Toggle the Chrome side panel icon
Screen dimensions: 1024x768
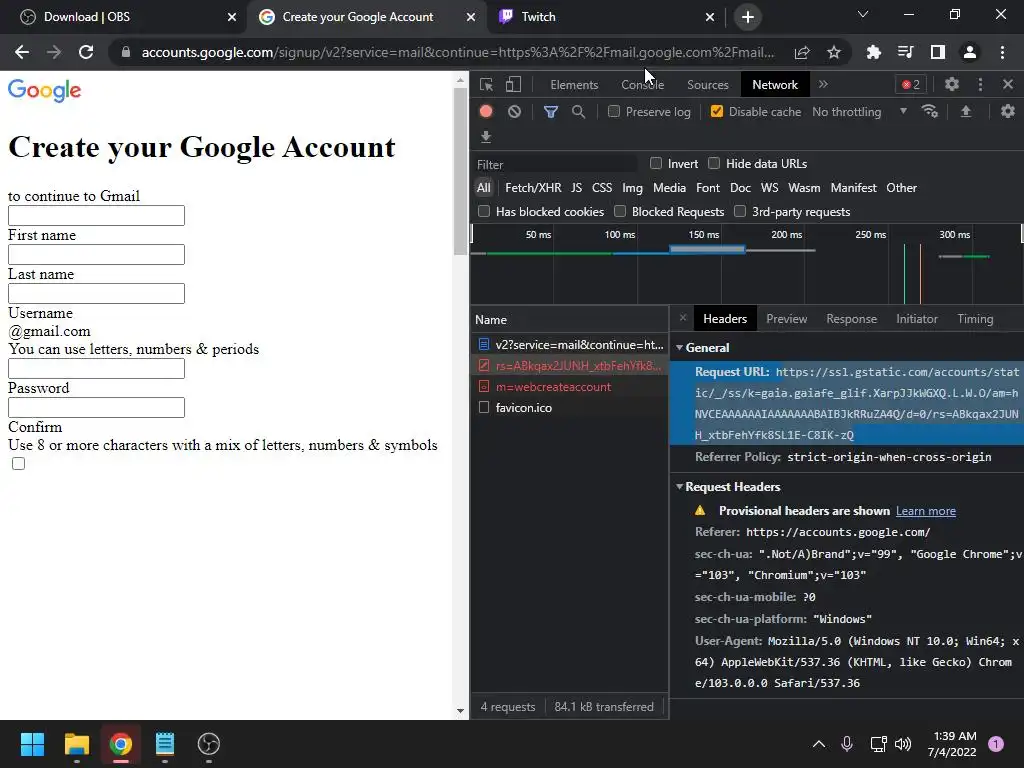coord(938,52)
